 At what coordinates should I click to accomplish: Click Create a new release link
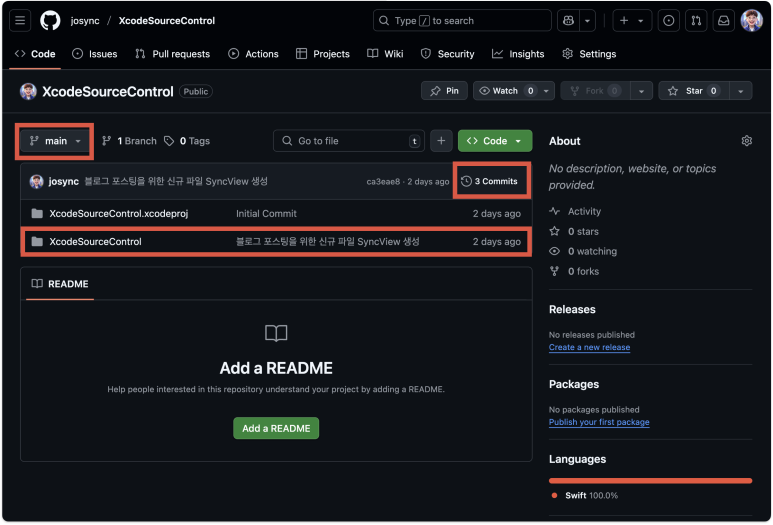pyautogui.click(x=590, y=347)
